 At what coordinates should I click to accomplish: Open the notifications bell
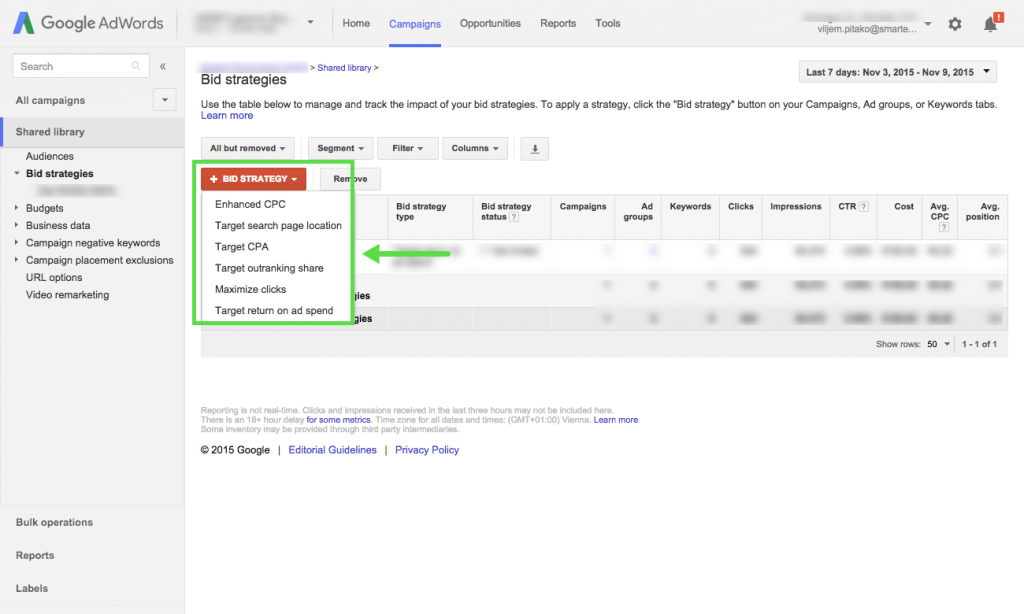[991, 24]
